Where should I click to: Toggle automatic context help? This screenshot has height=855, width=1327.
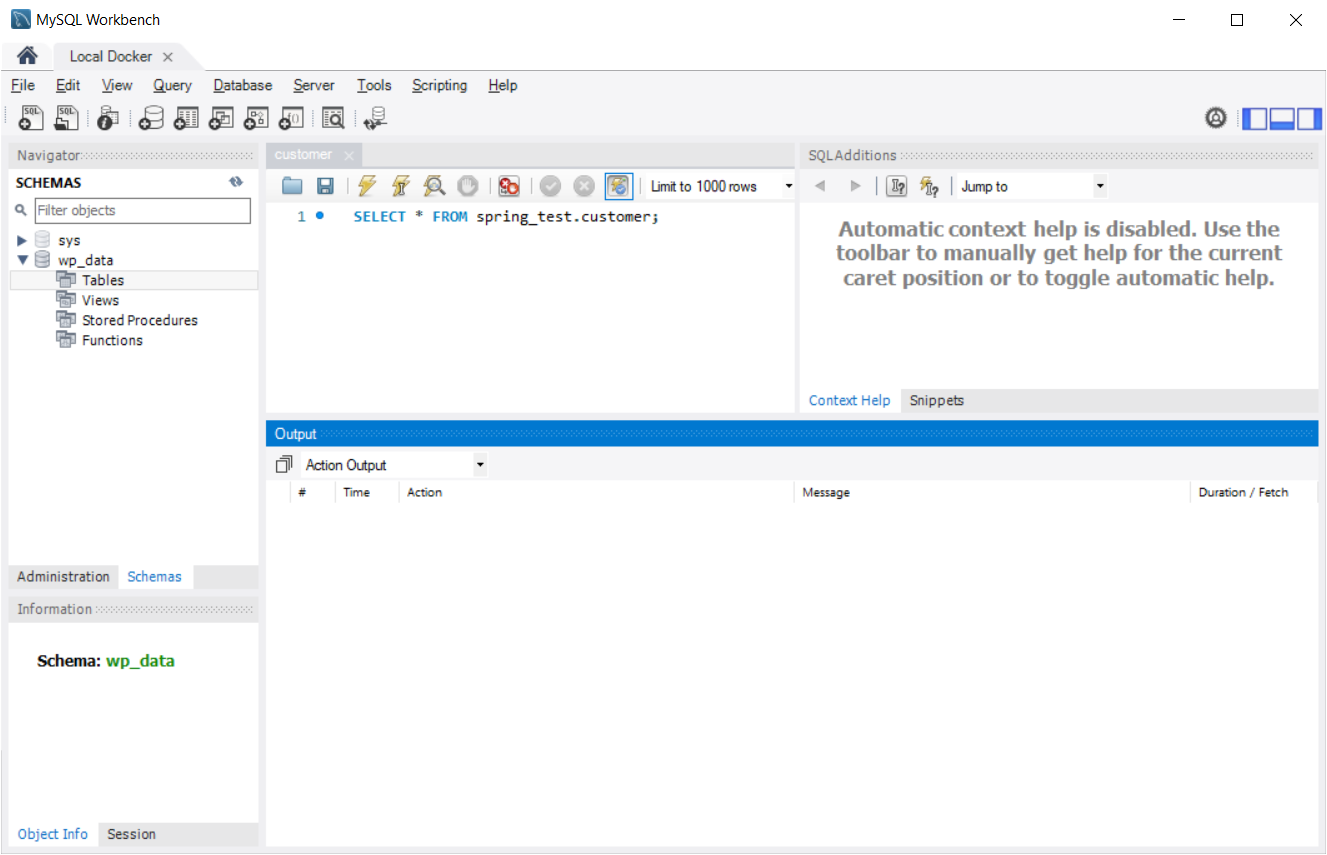click(x=929, y=186)
